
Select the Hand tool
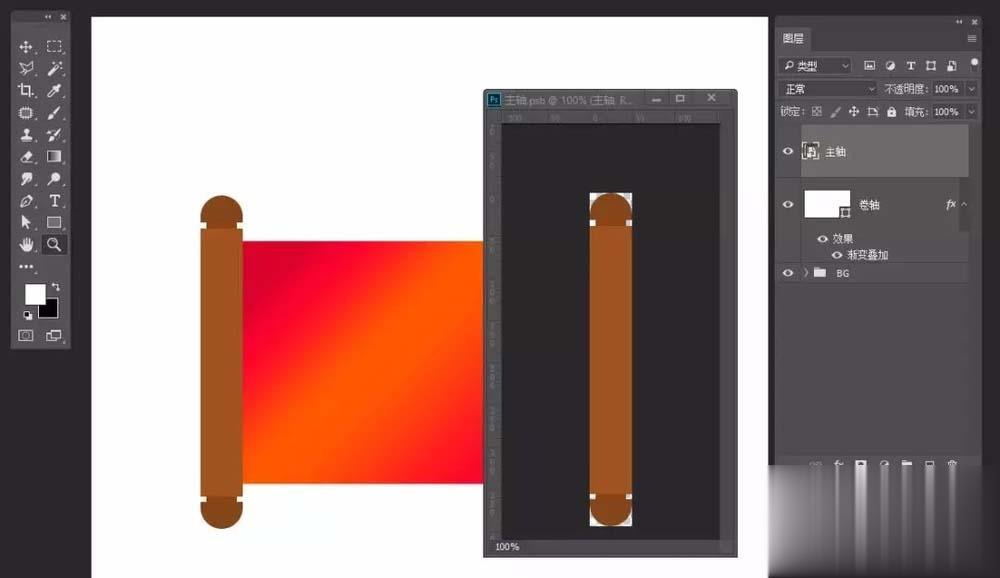pyautogui.click(x=26, y=244)
